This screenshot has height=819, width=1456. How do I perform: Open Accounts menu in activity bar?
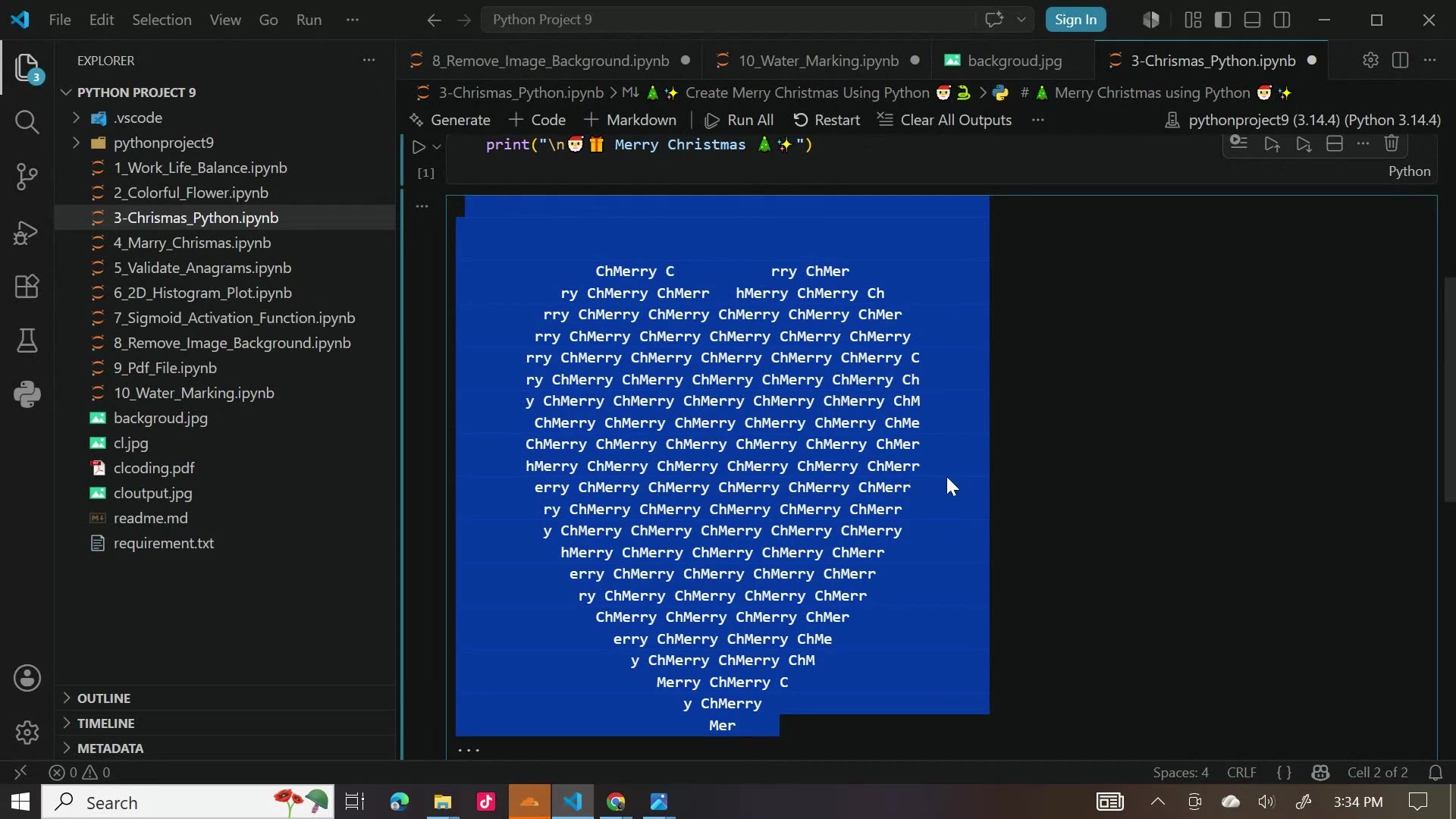[x=27, y=678]
